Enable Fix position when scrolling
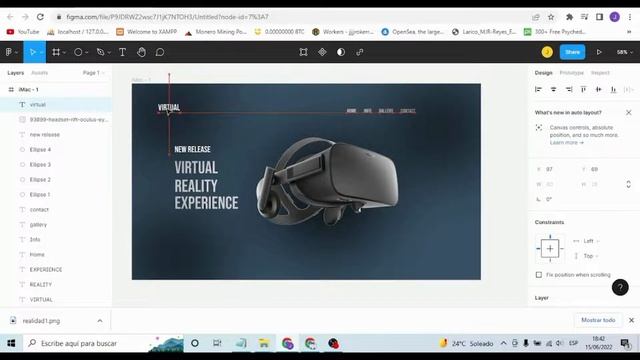The height and width of the screenshot is (360, 640). tap(539, 275)
